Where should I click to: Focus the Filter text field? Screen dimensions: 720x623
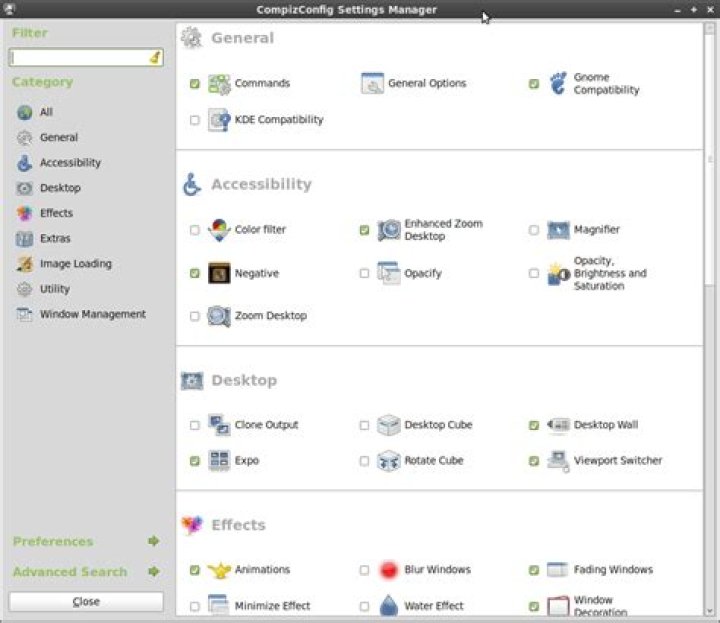[x=86, y=57]
